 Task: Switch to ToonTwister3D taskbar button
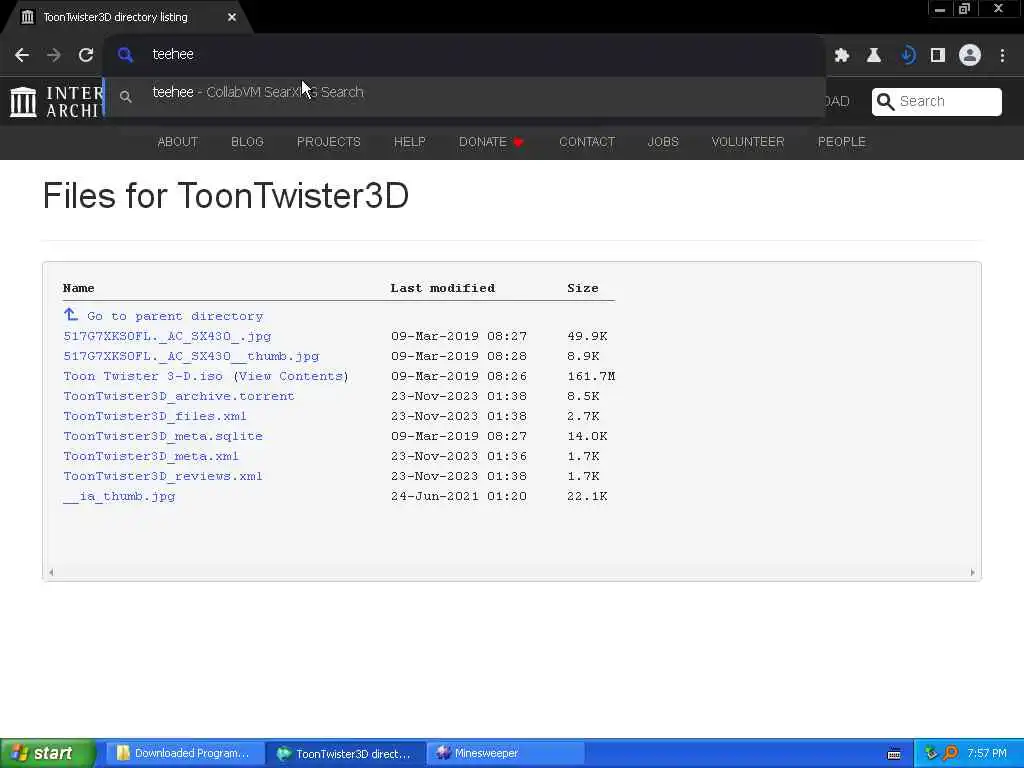[x=346, y=754]
